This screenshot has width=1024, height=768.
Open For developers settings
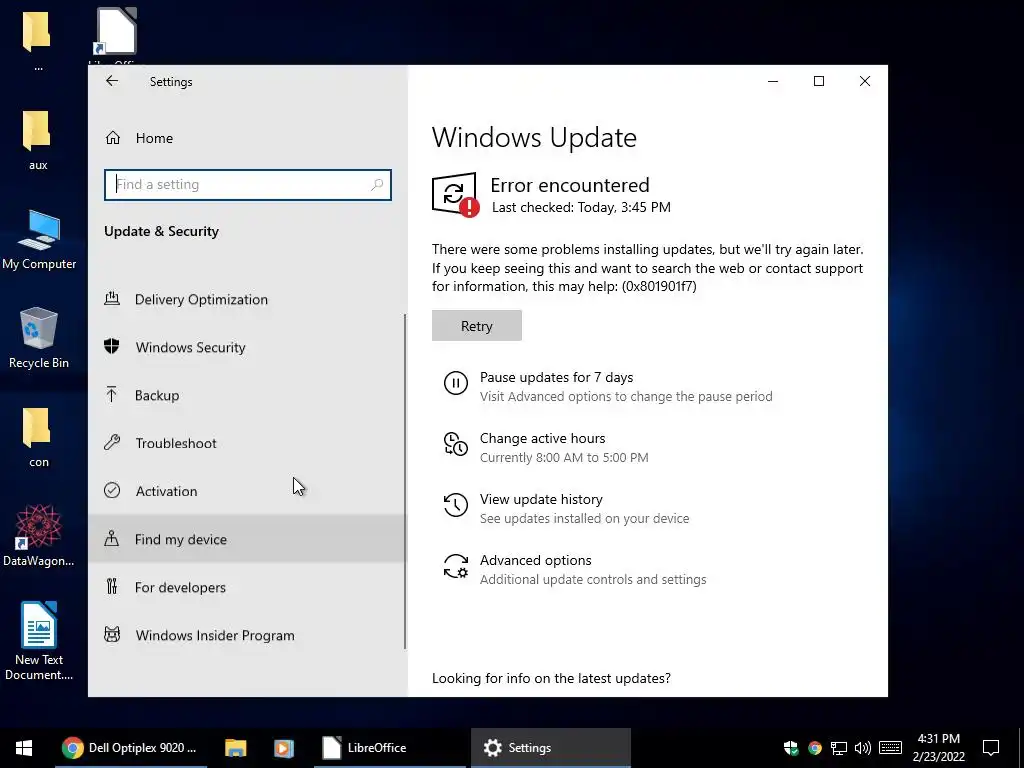click(x=248, y=587)
